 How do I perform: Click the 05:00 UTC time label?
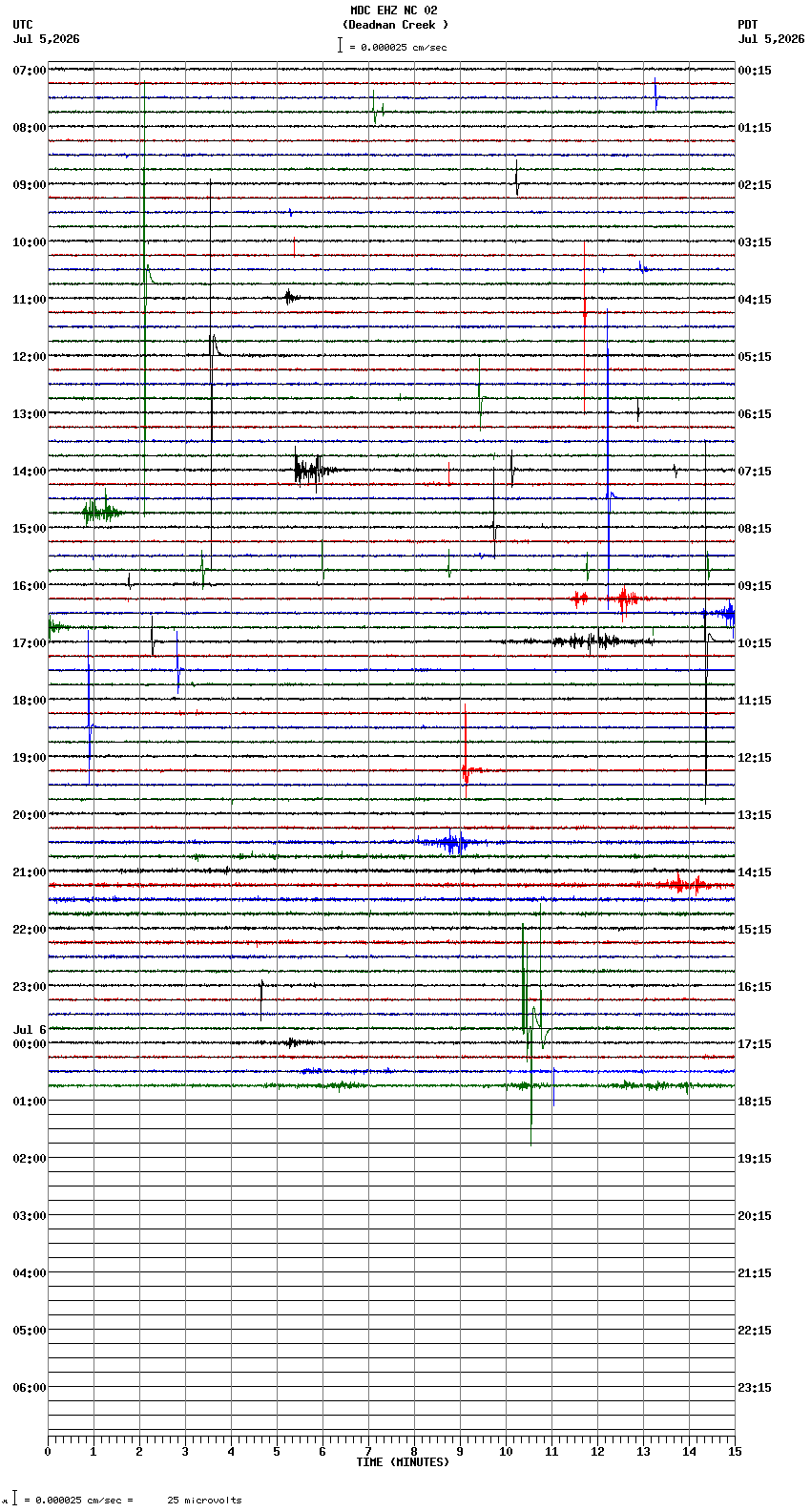(x=30, y=1331)
